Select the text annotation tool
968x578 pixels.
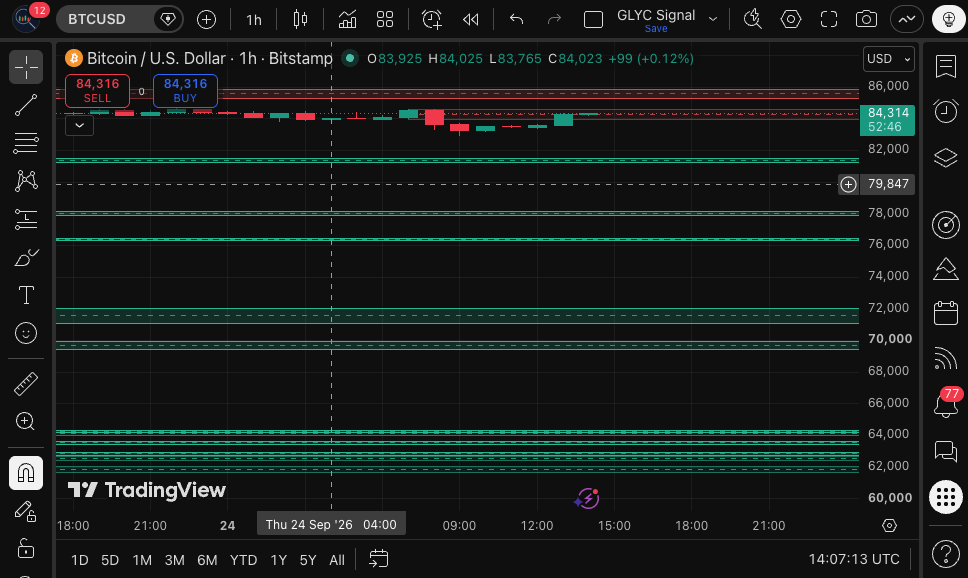point(26,295)
